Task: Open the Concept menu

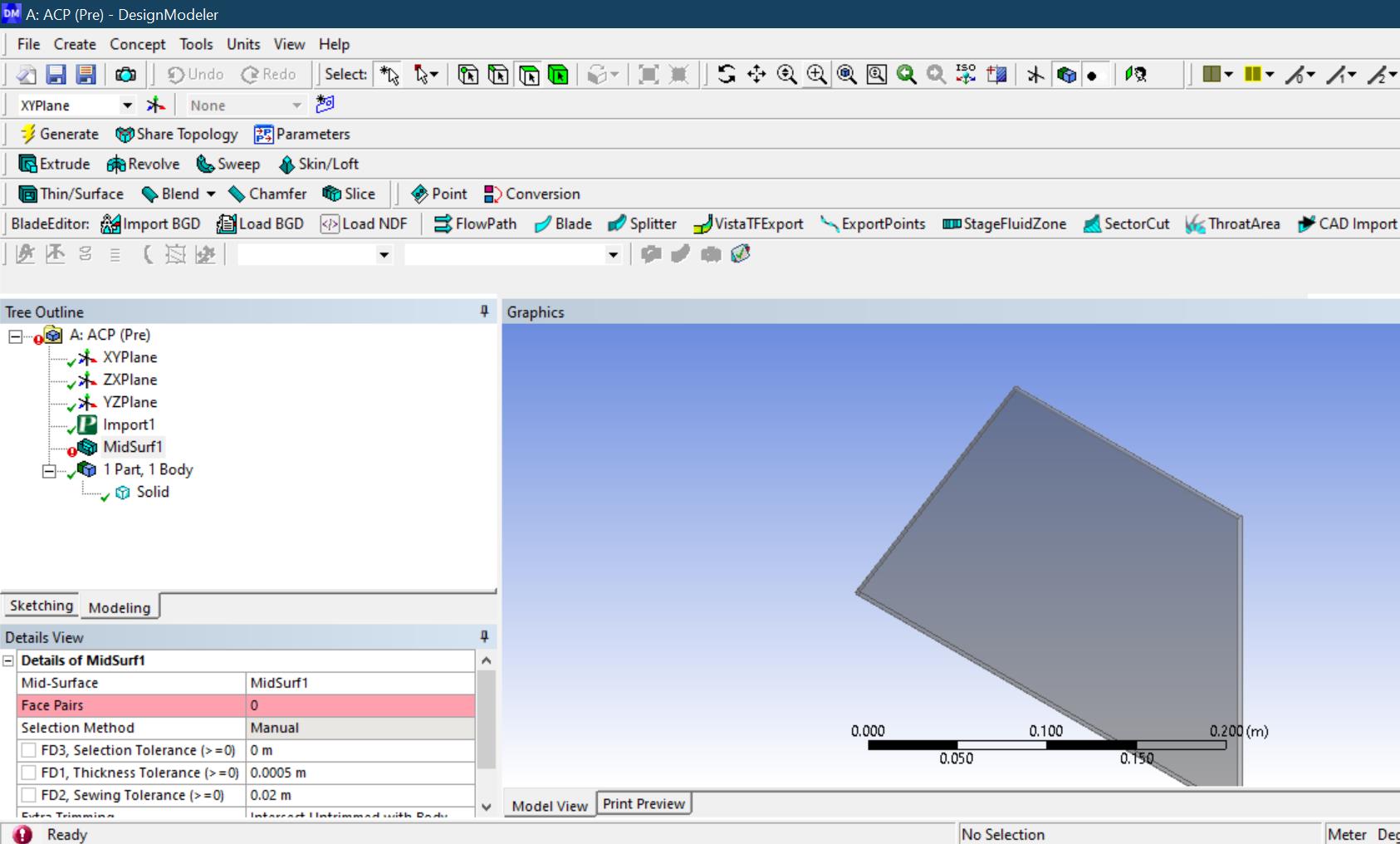Action: click(x=138, y=44)
